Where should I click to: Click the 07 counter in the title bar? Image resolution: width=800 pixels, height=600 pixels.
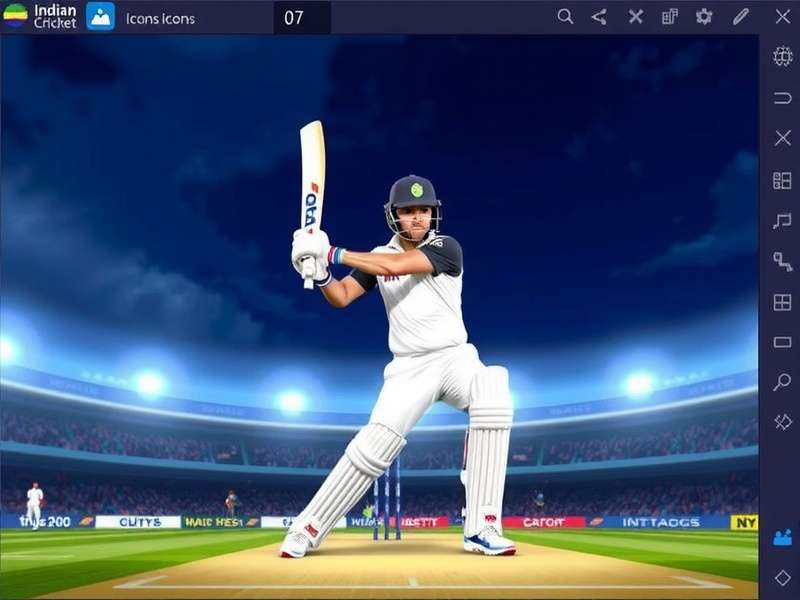293,16
